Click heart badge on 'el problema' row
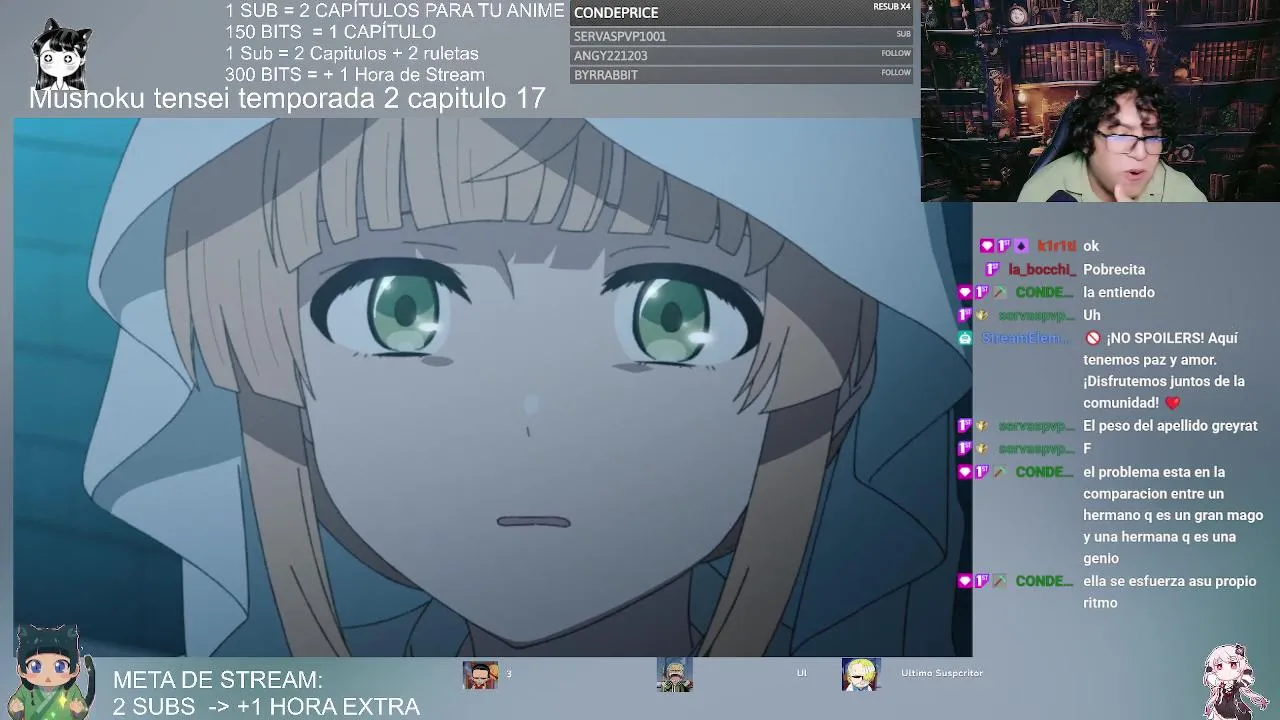 point(965,472)
